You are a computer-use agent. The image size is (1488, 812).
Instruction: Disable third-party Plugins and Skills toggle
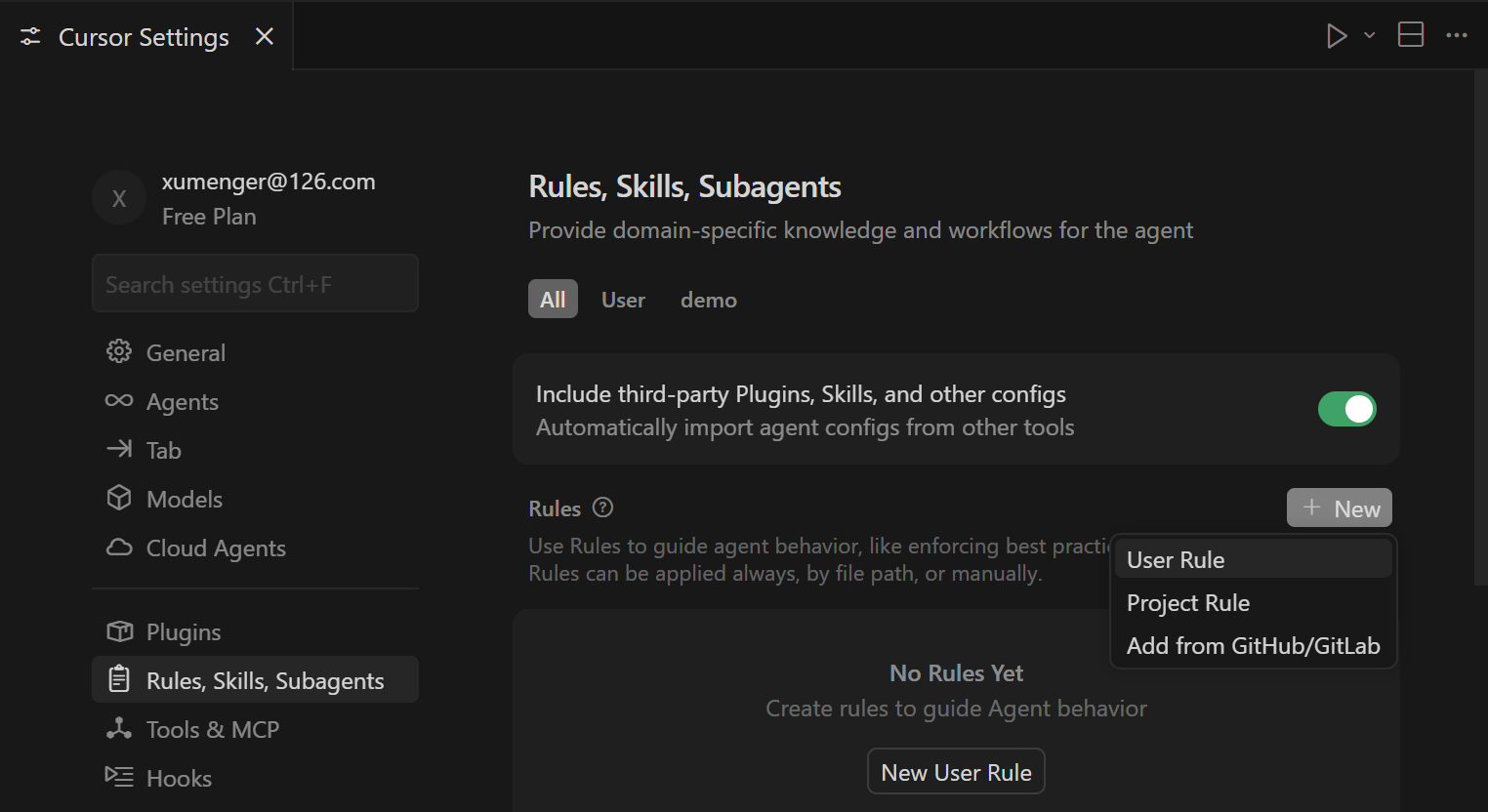(x=1346, y=409)
